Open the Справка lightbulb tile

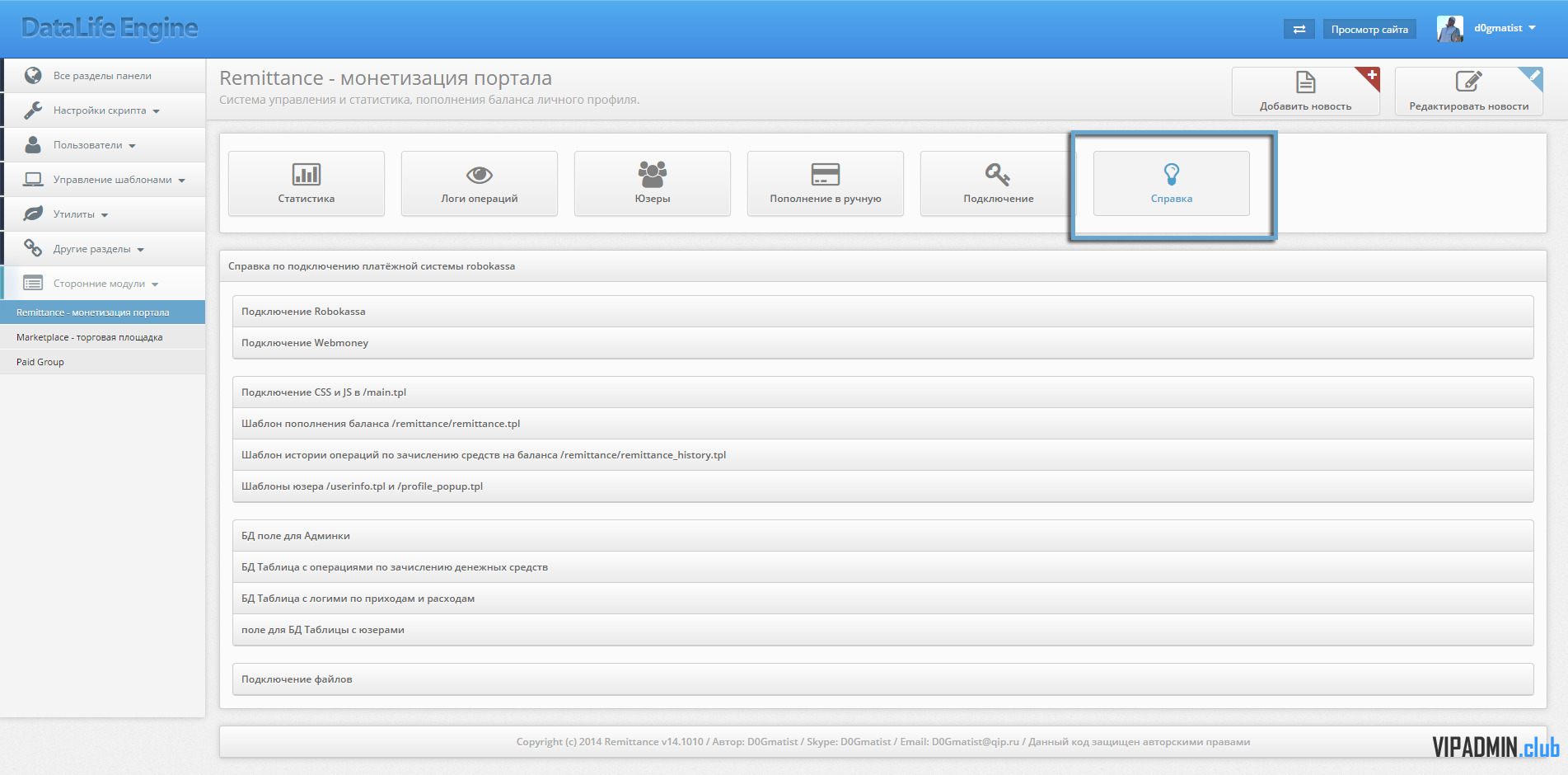[1172, 183]
